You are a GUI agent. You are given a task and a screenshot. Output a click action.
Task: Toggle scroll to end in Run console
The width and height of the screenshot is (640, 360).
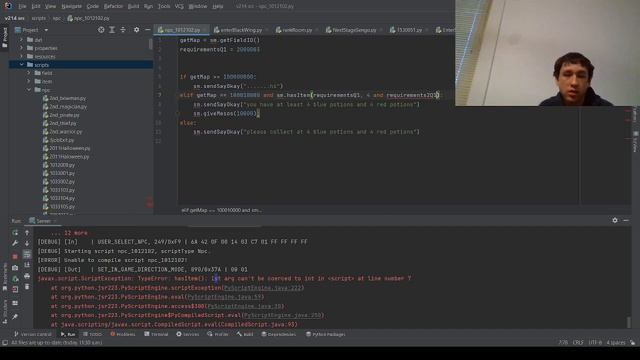[27, 265]
